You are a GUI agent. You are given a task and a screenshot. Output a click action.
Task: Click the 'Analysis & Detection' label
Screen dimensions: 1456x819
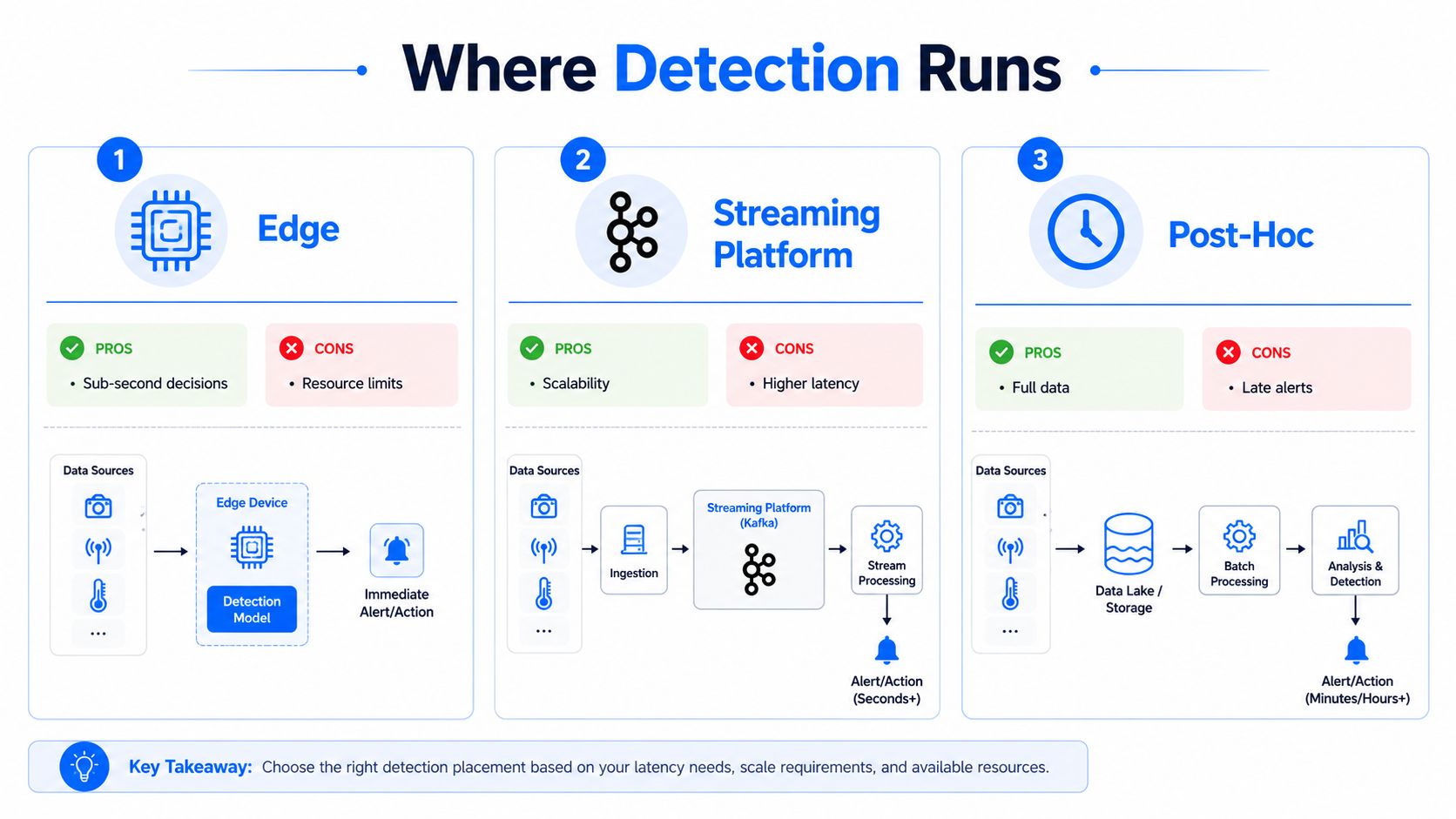point(1355,574)
